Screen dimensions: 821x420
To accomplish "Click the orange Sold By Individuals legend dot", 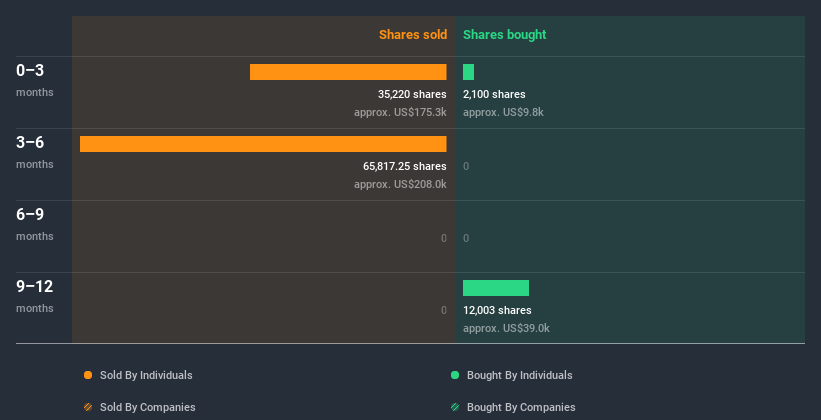I will [x=88, y=375].
